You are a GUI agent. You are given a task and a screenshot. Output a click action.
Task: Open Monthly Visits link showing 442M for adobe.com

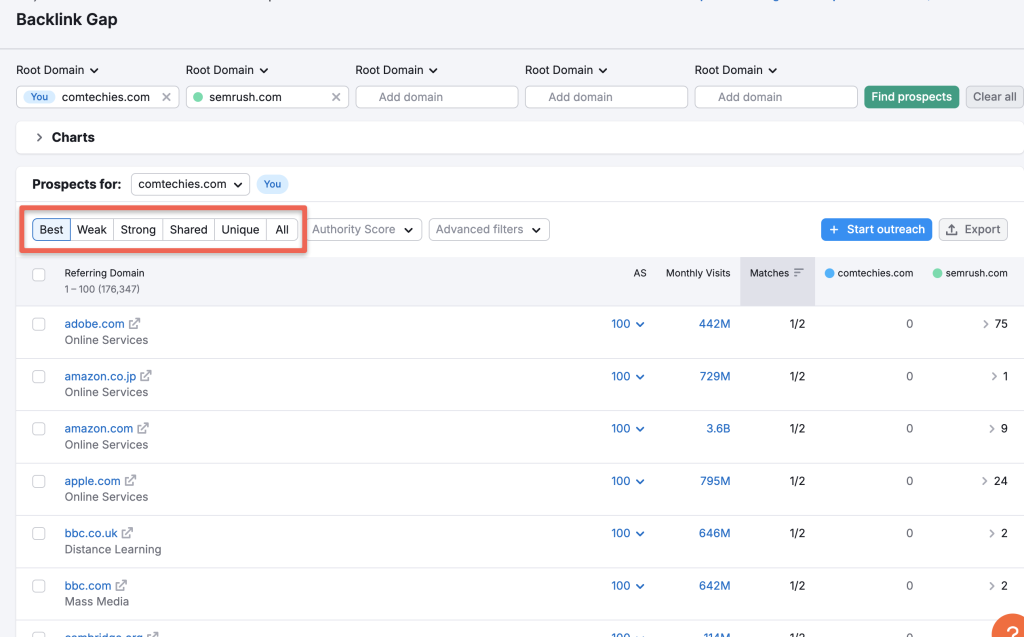click(x=713, y=323)
